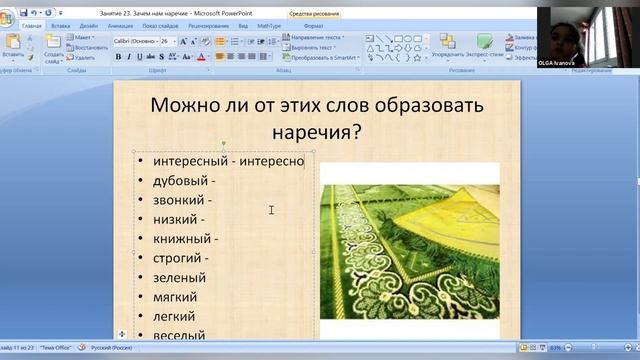Open Align Text (Выровнять текст) dropdown
The image size is (640, 360).
[309, 47]
